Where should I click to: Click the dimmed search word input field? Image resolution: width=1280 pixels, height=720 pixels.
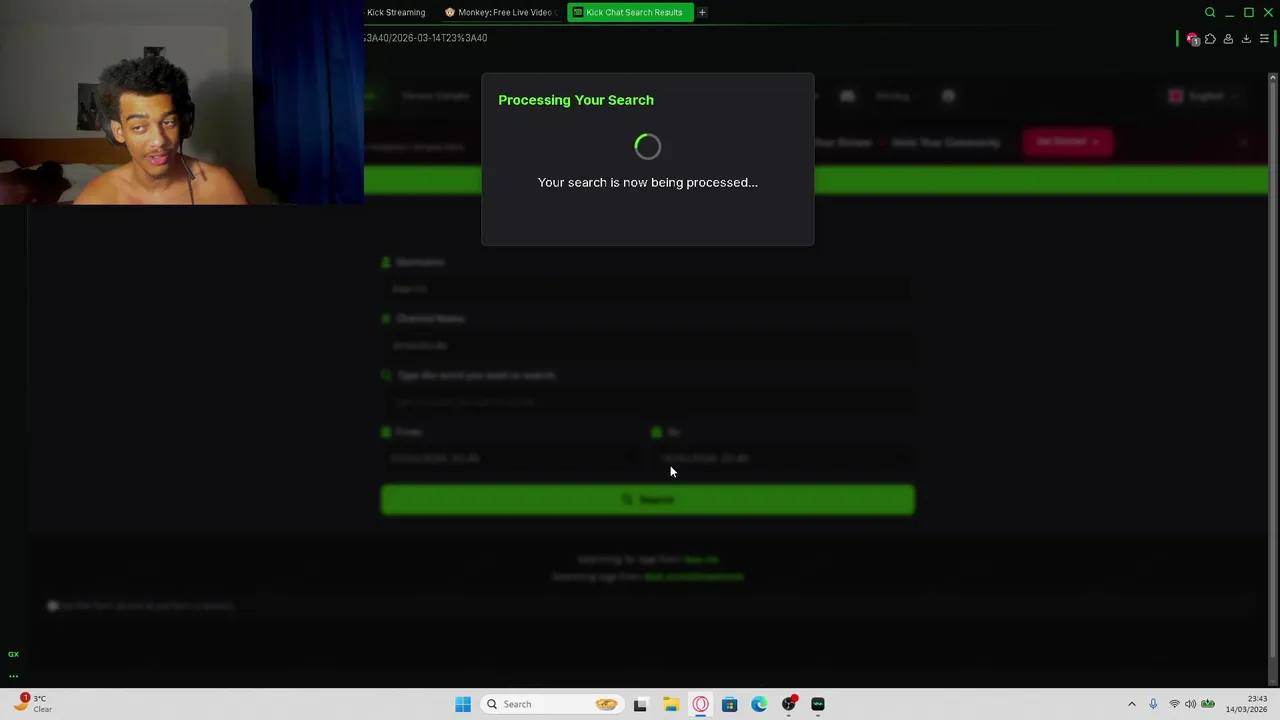(x=647, y=402)
